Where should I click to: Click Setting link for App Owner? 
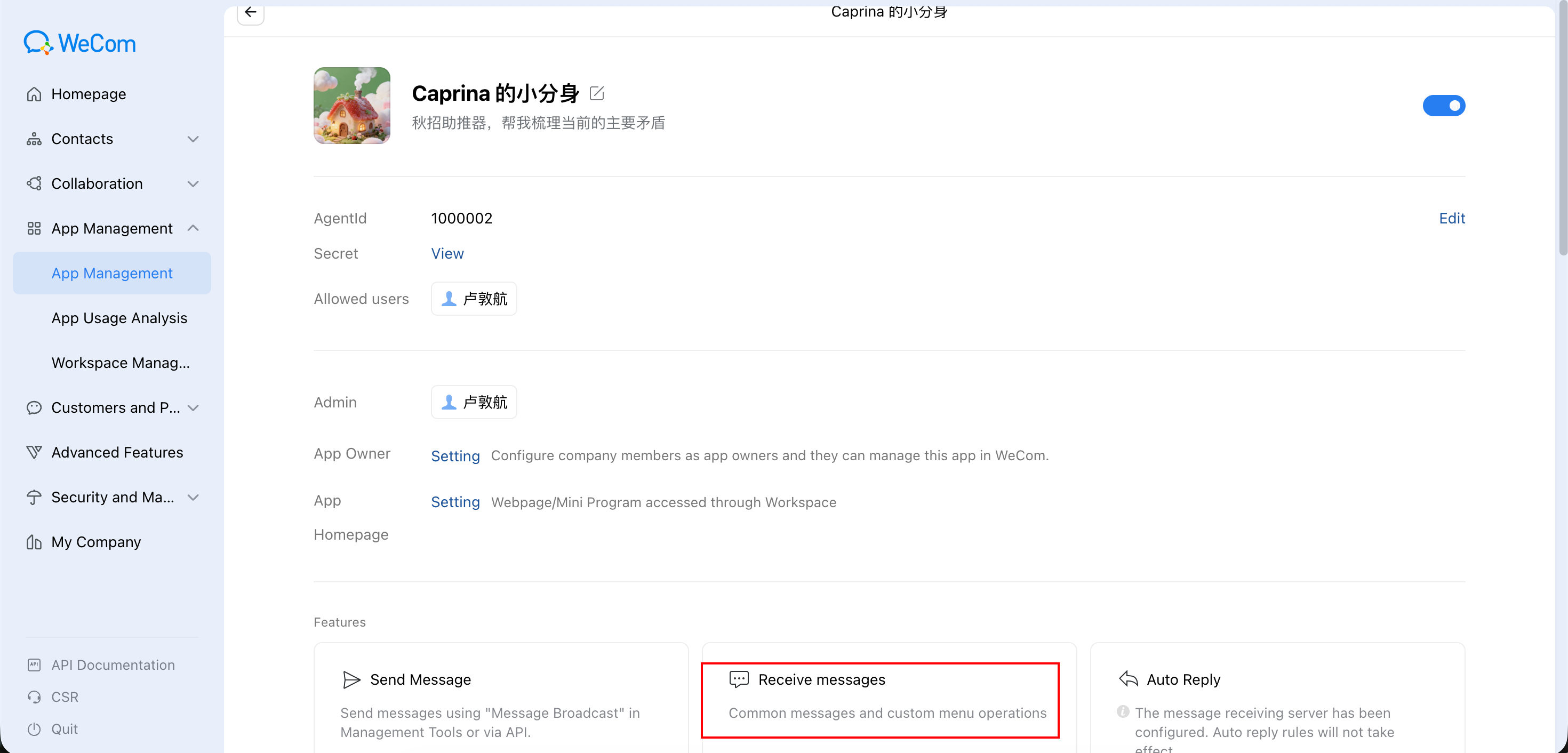[x=455, y=456]
